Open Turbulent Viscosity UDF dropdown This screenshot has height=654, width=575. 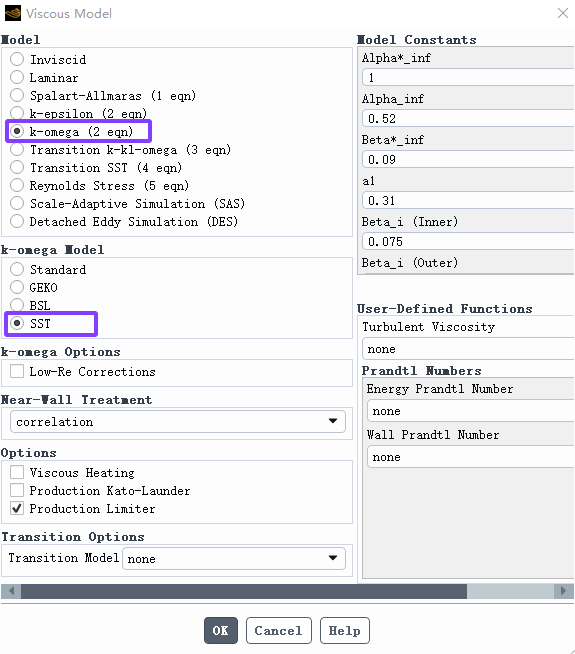click(x=469, y=349)
